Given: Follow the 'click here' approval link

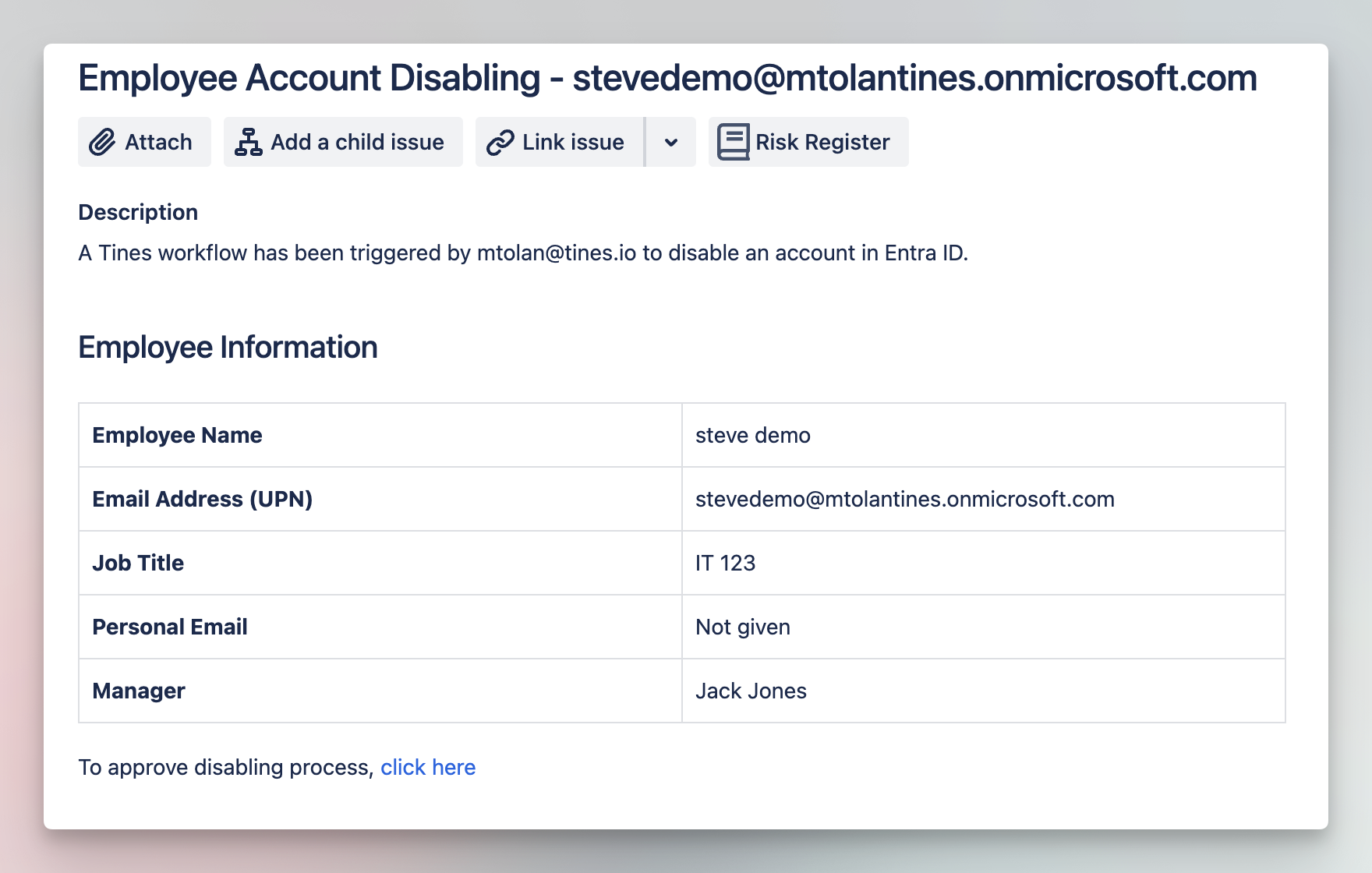Looking at the screenshot, I should 428,768.
